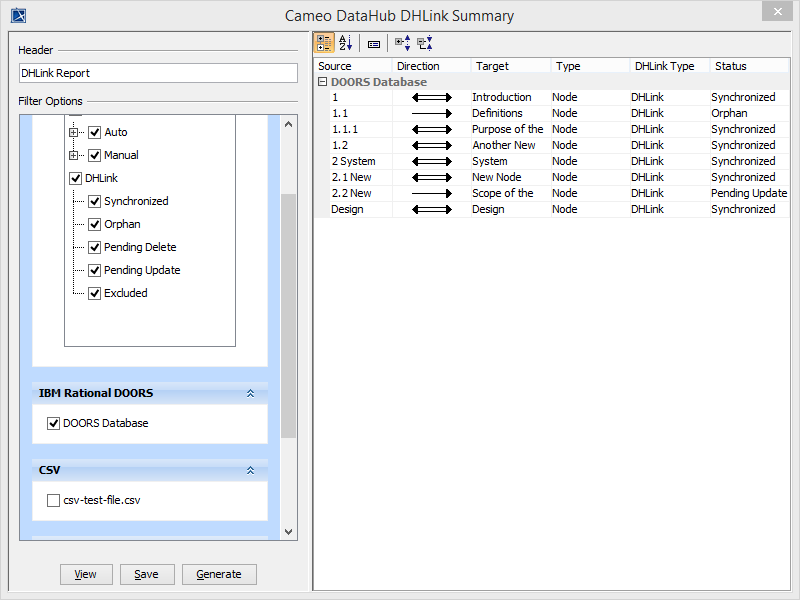This screenshot has height=600, width=800.
Task: Uncheck the DOORS Database checkbox
Action: [x=54, y=423]
